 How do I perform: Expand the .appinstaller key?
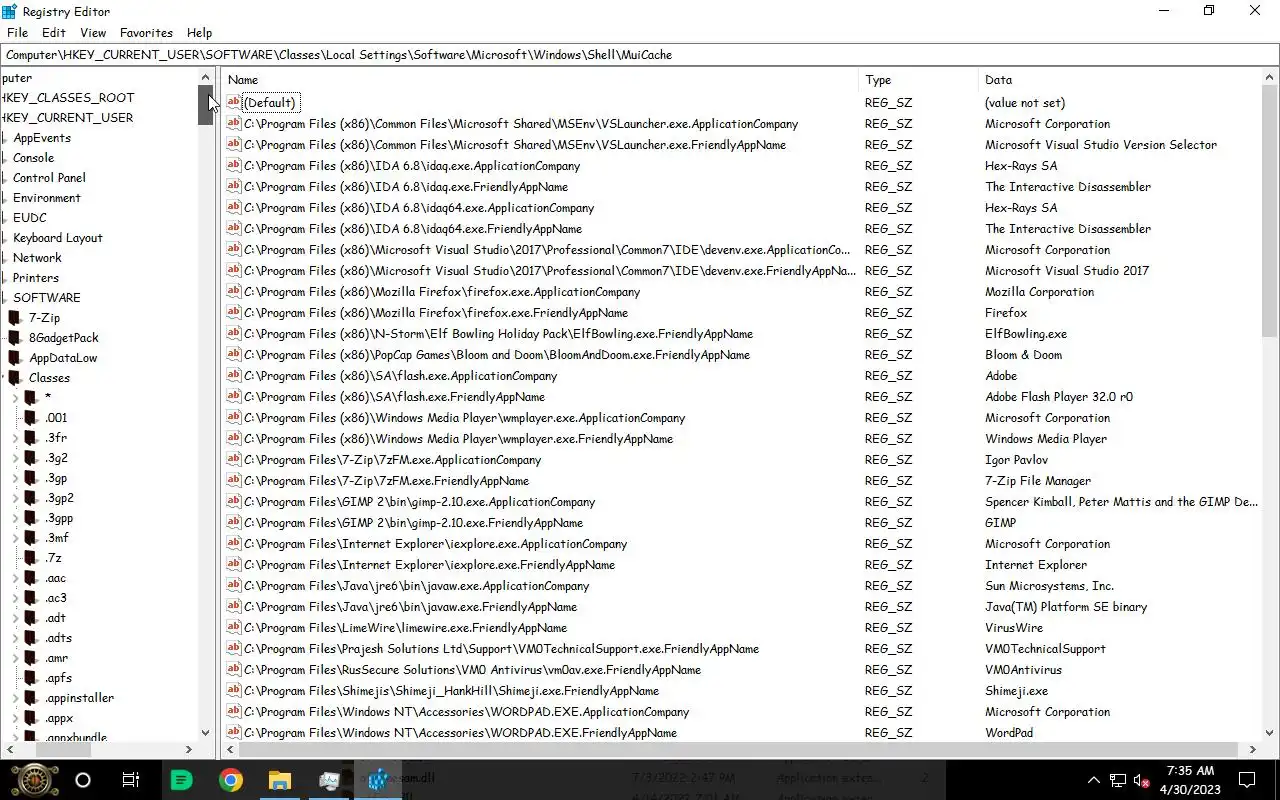pos(16,697)
